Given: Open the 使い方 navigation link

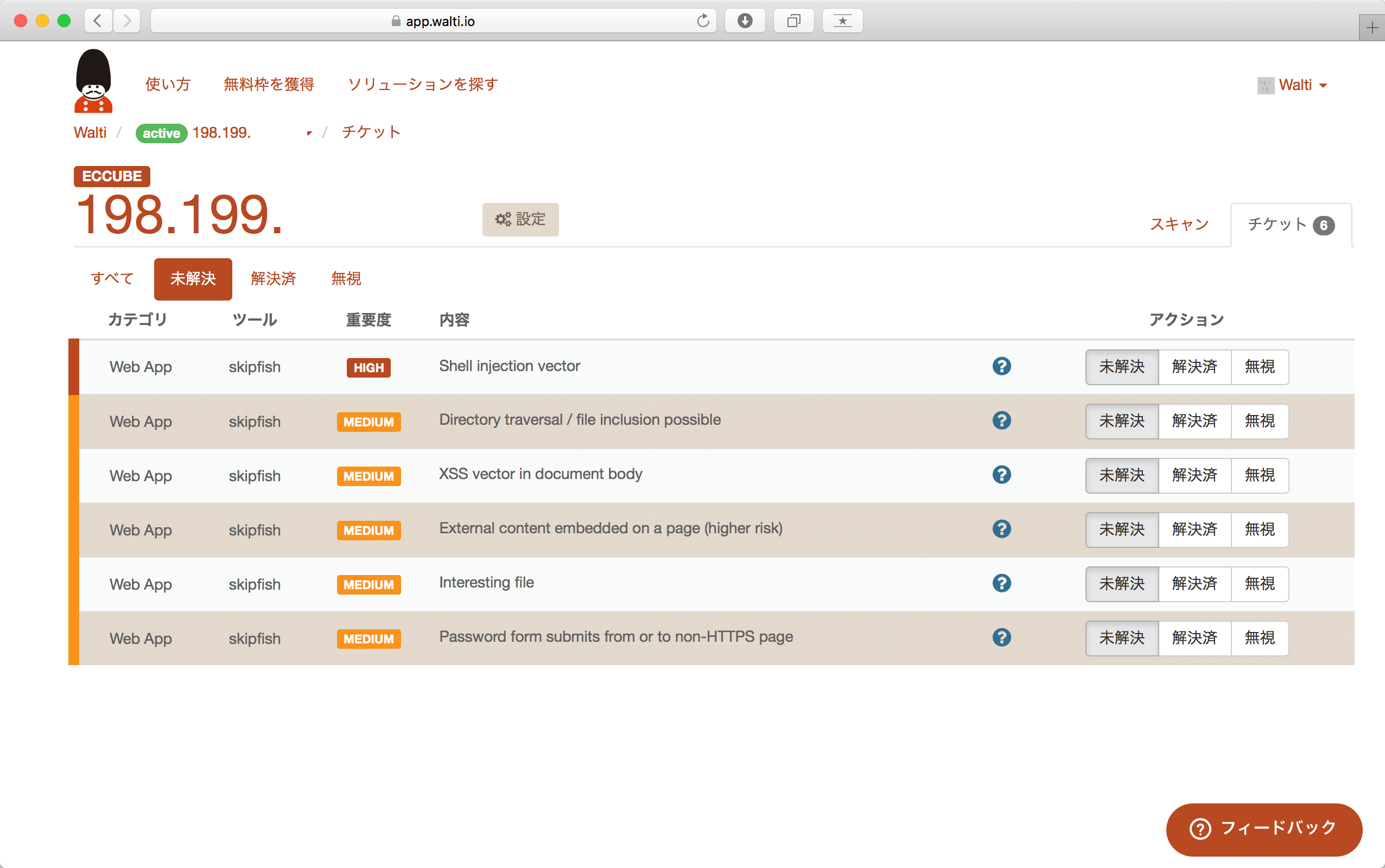Looking at the screenshot, I should click(x=168, y=85).
